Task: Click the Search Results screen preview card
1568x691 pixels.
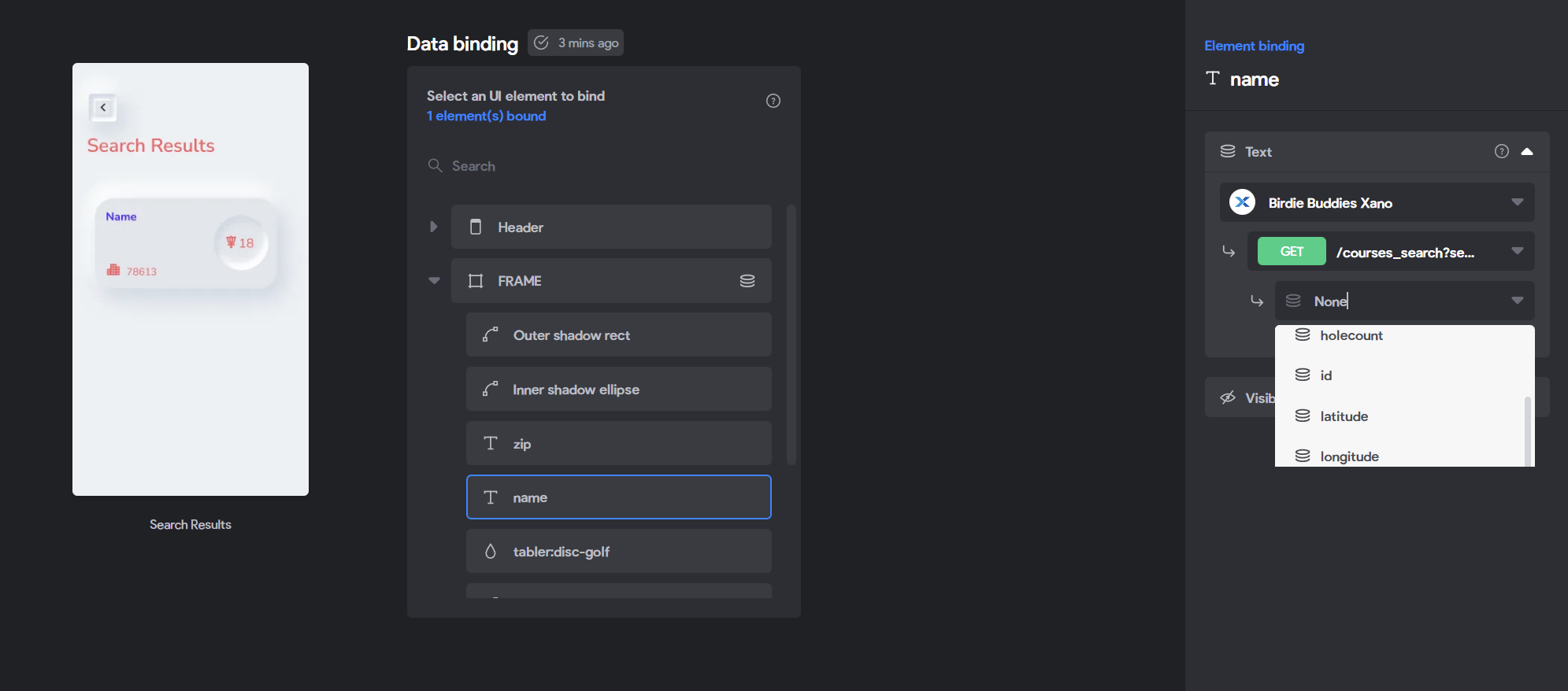Action: [x=191, y=279]
